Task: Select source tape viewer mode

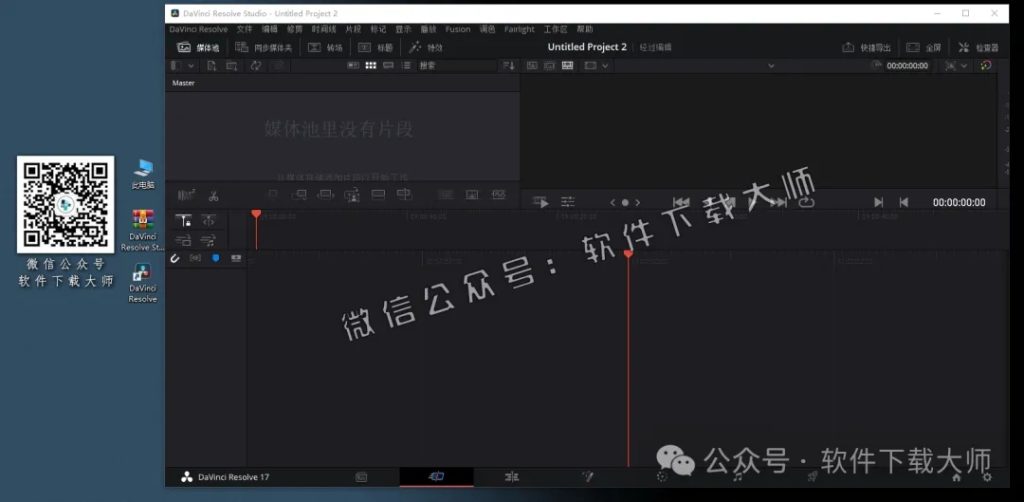Action: pos(549,65)
